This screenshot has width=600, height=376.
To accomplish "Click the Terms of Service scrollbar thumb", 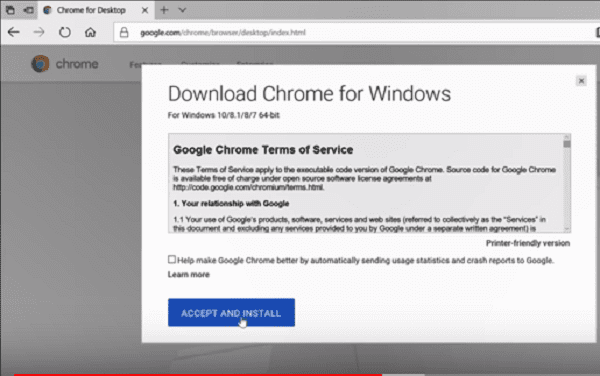I will pos(567,144).
